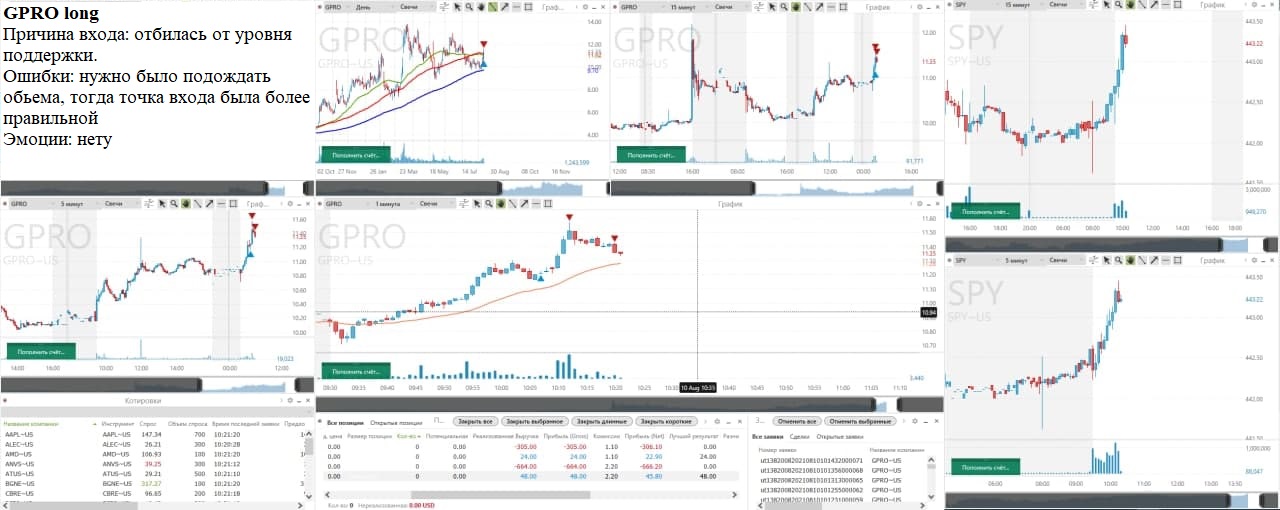
Task: Pick horizontal line tool in GPRO 15-minute chart
Action: 830,6
